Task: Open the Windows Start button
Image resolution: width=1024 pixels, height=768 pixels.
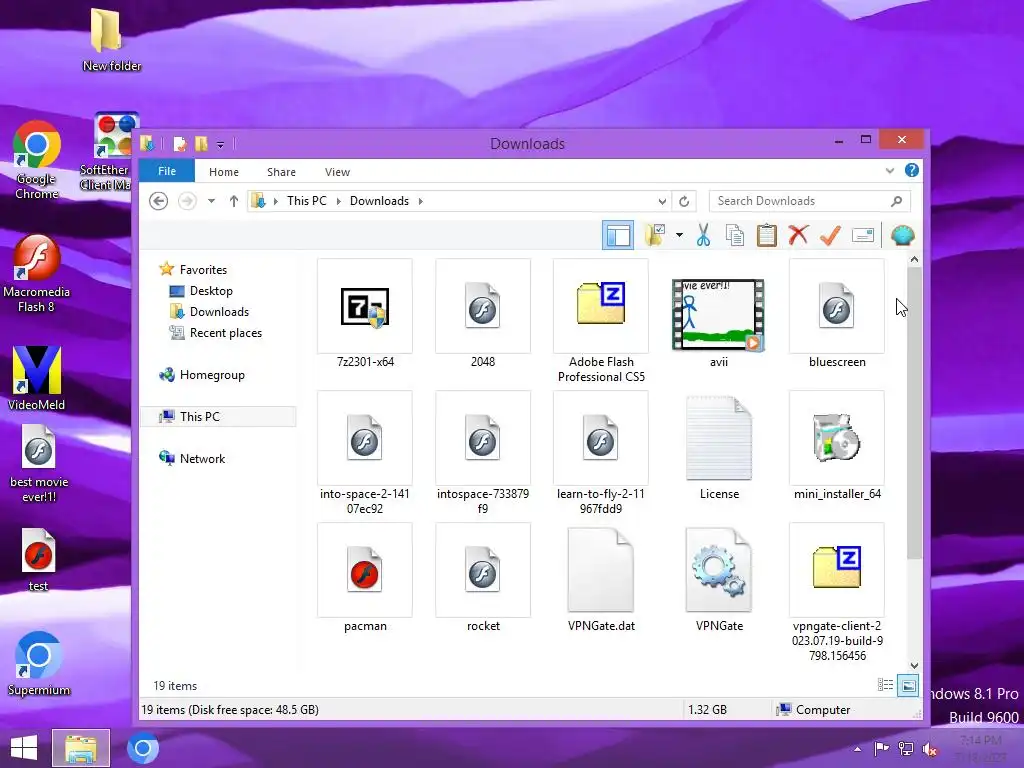Action: tap(24, 748)
